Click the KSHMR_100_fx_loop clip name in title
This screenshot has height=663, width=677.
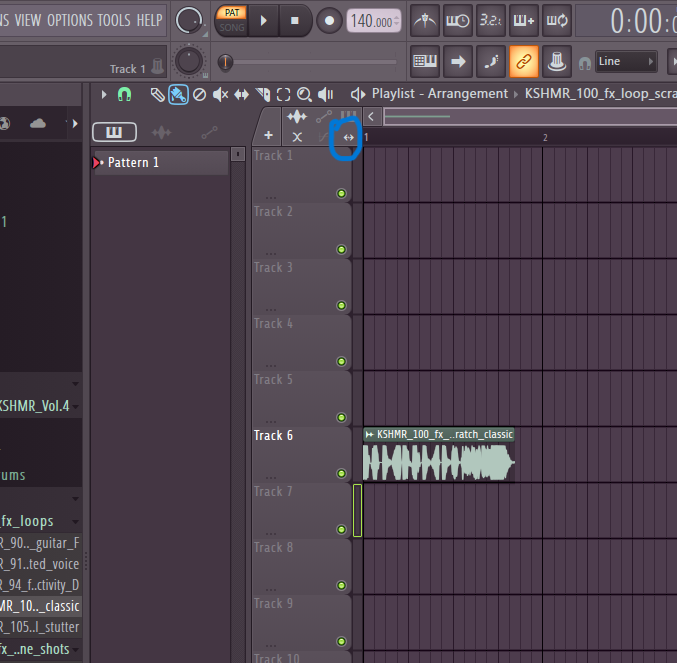(x=601, y=93)
